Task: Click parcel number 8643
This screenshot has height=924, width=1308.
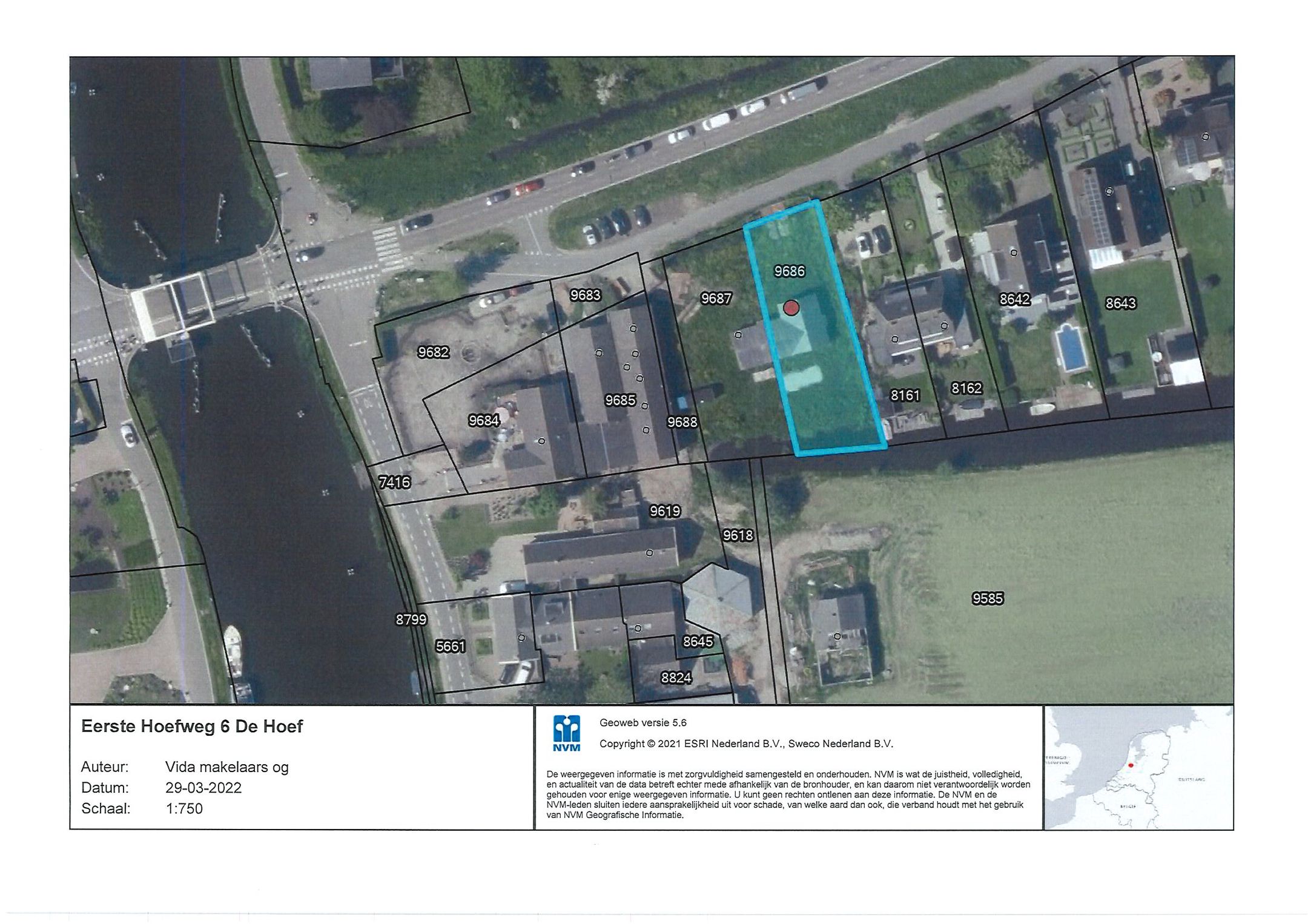Action: pos(1120,303)
